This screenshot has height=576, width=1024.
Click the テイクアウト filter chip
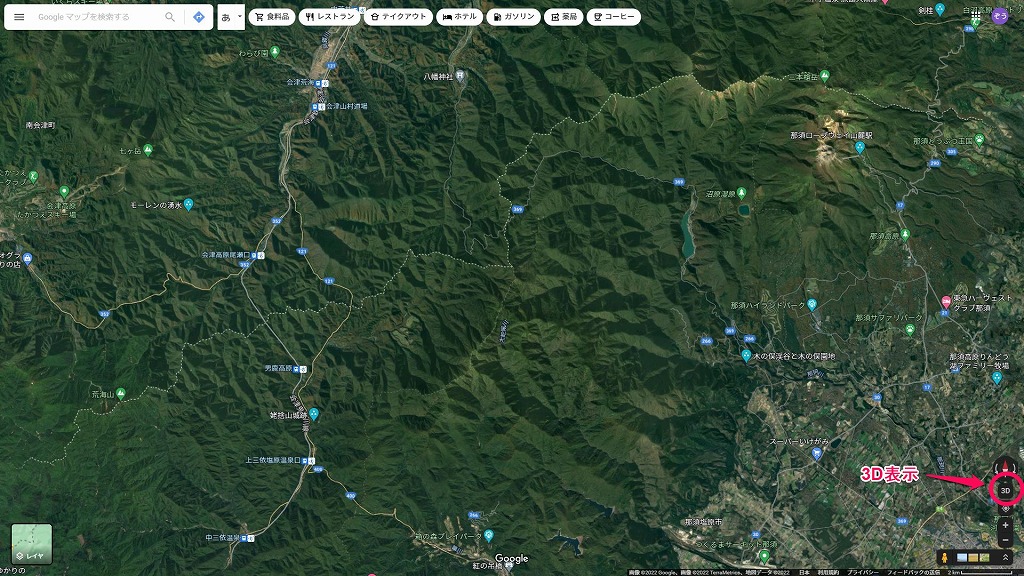(399, 17)
